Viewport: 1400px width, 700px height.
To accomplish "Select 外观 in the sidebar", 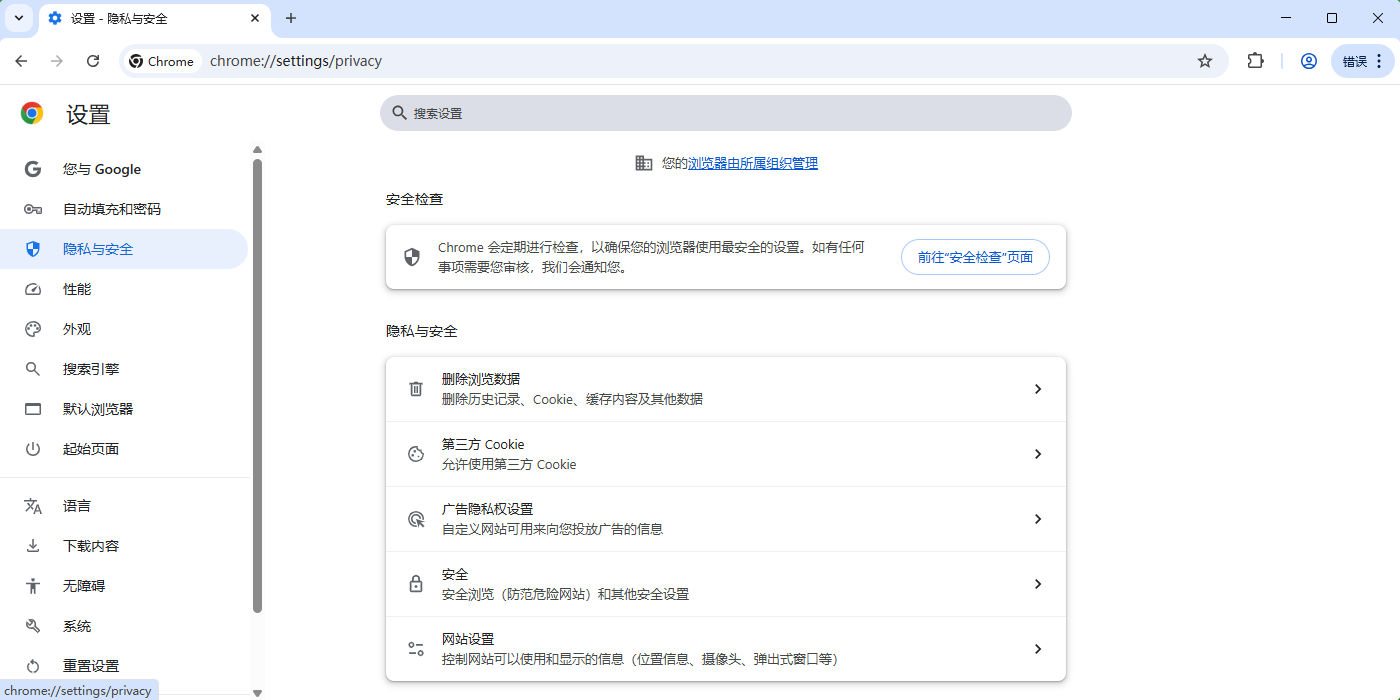I will click(77, 329).
